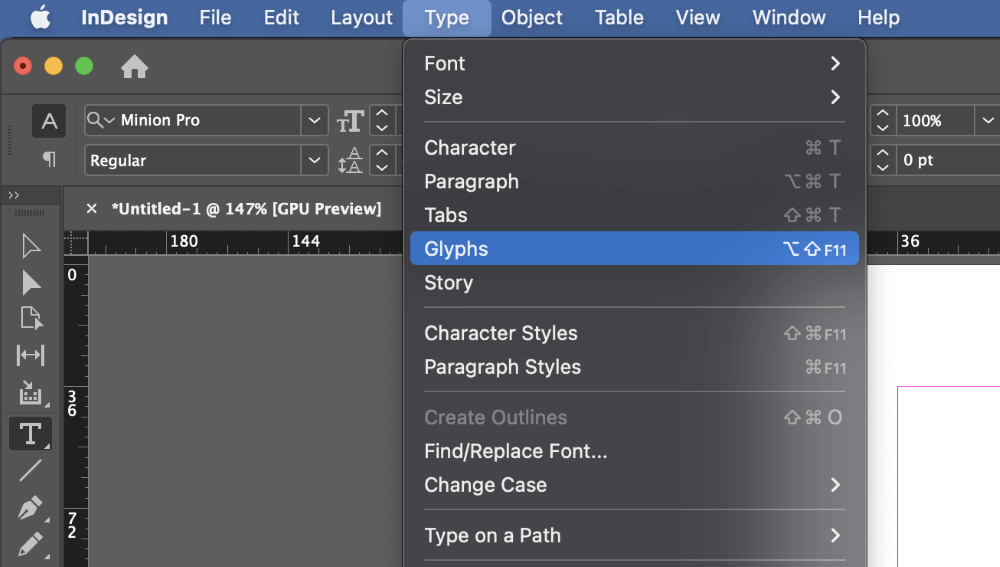Open Paragraph Styles panel

[635, 367]
